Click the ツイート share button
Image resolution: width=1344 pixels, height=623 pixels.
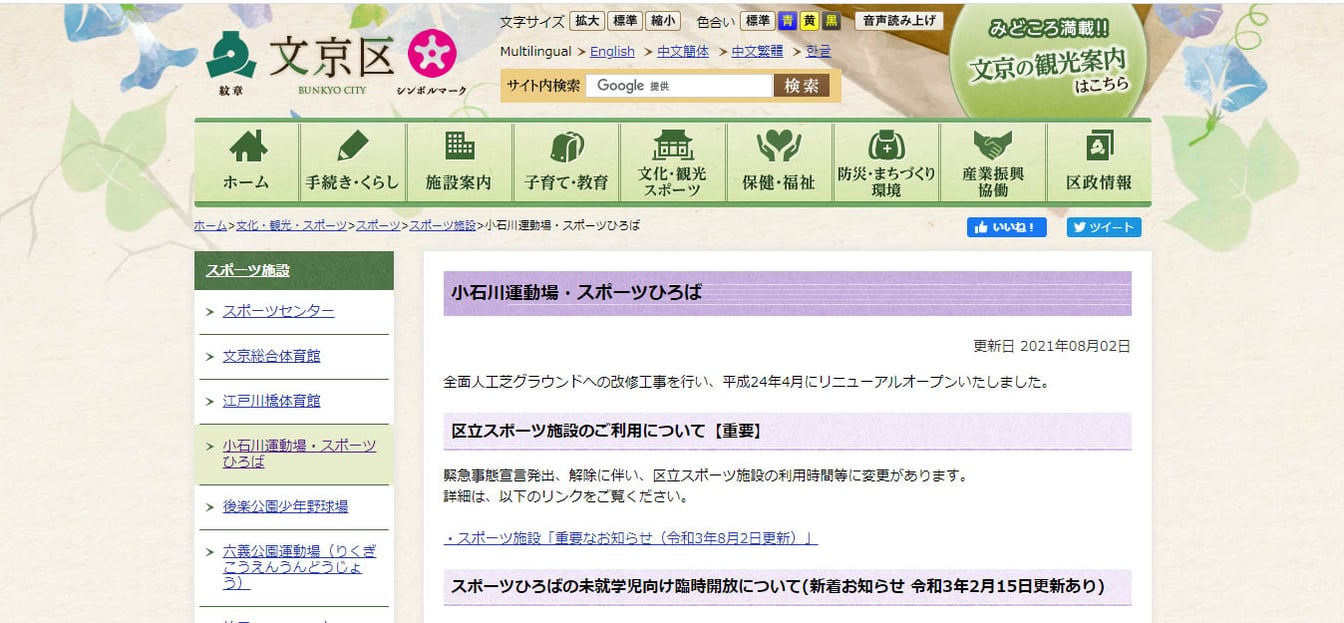[x=1103, y=227]
